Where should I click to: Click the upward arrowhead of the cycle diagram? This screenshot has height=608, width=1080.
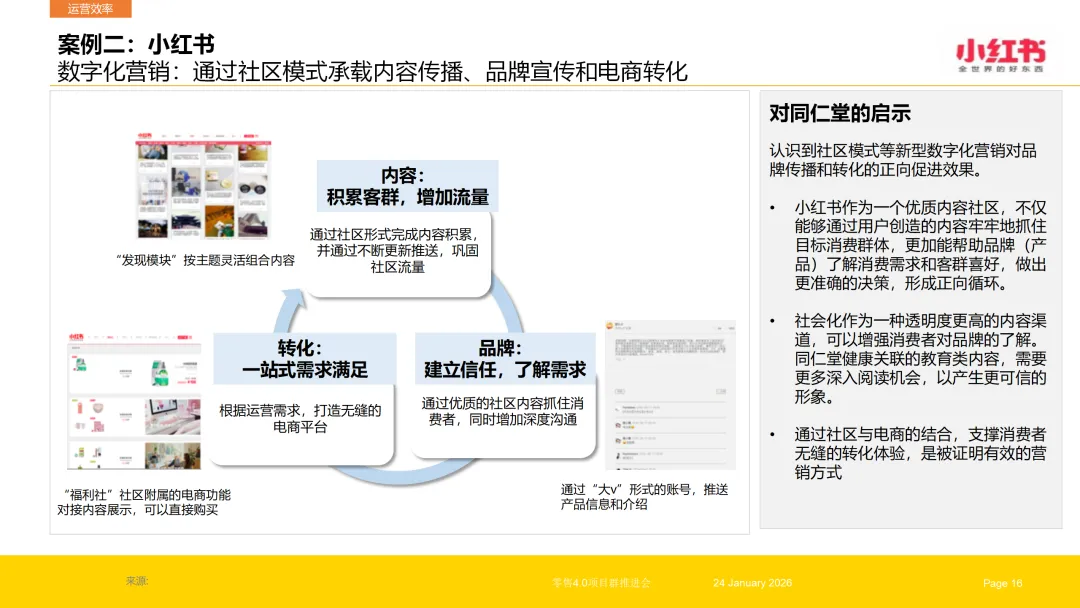point(295,299)
